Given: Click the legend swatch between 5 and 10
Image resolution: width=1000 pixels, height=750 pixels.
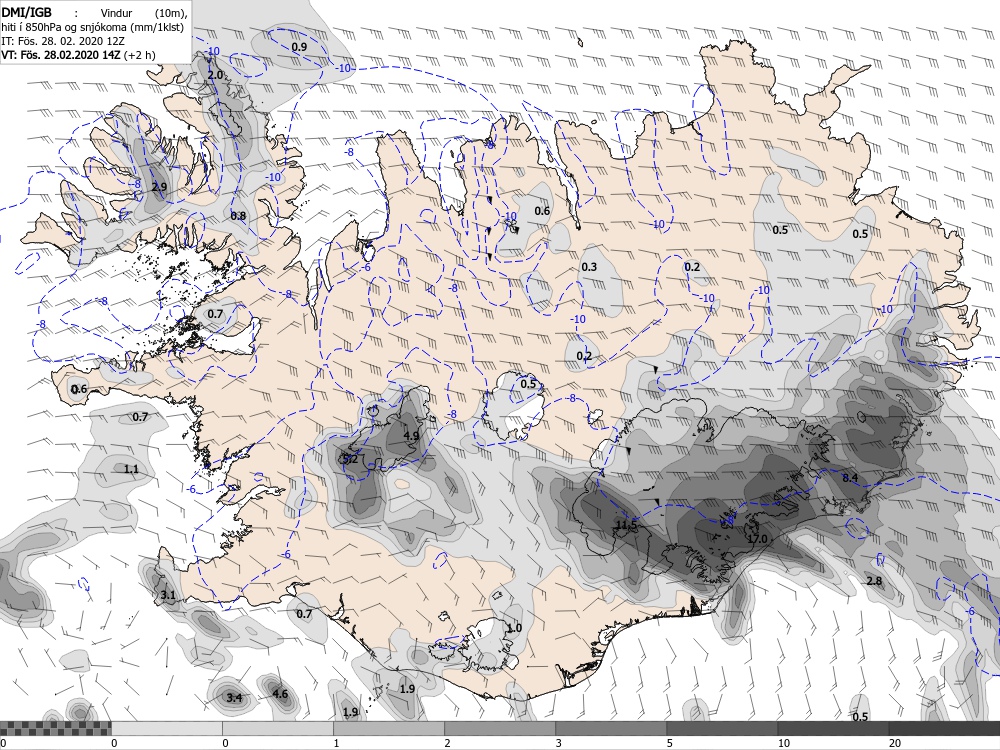Looking at the screenshot, I should coord(721,728).
